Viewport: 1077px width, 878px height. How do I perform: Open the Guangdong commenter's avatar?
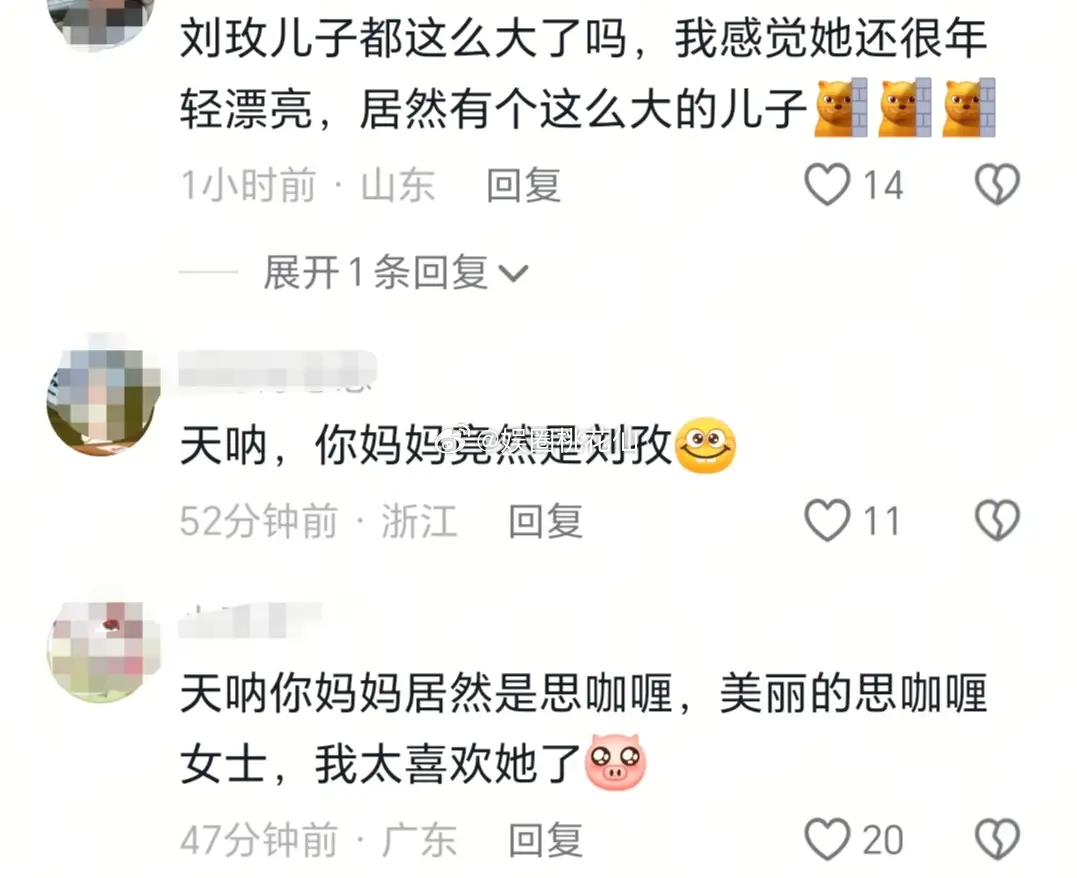103,649
